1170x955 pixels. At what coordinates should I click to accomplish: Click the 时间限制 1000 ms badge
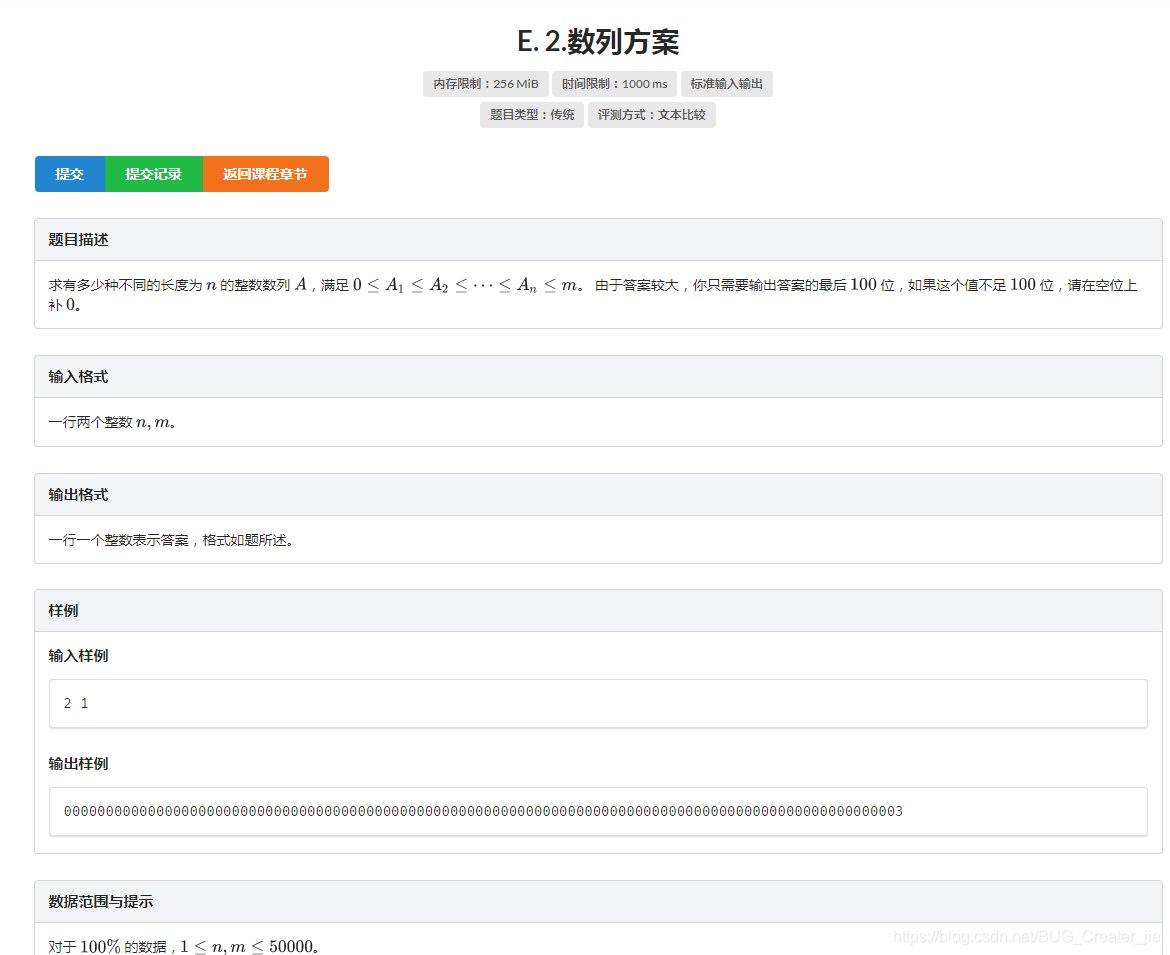tap(614, 84)
